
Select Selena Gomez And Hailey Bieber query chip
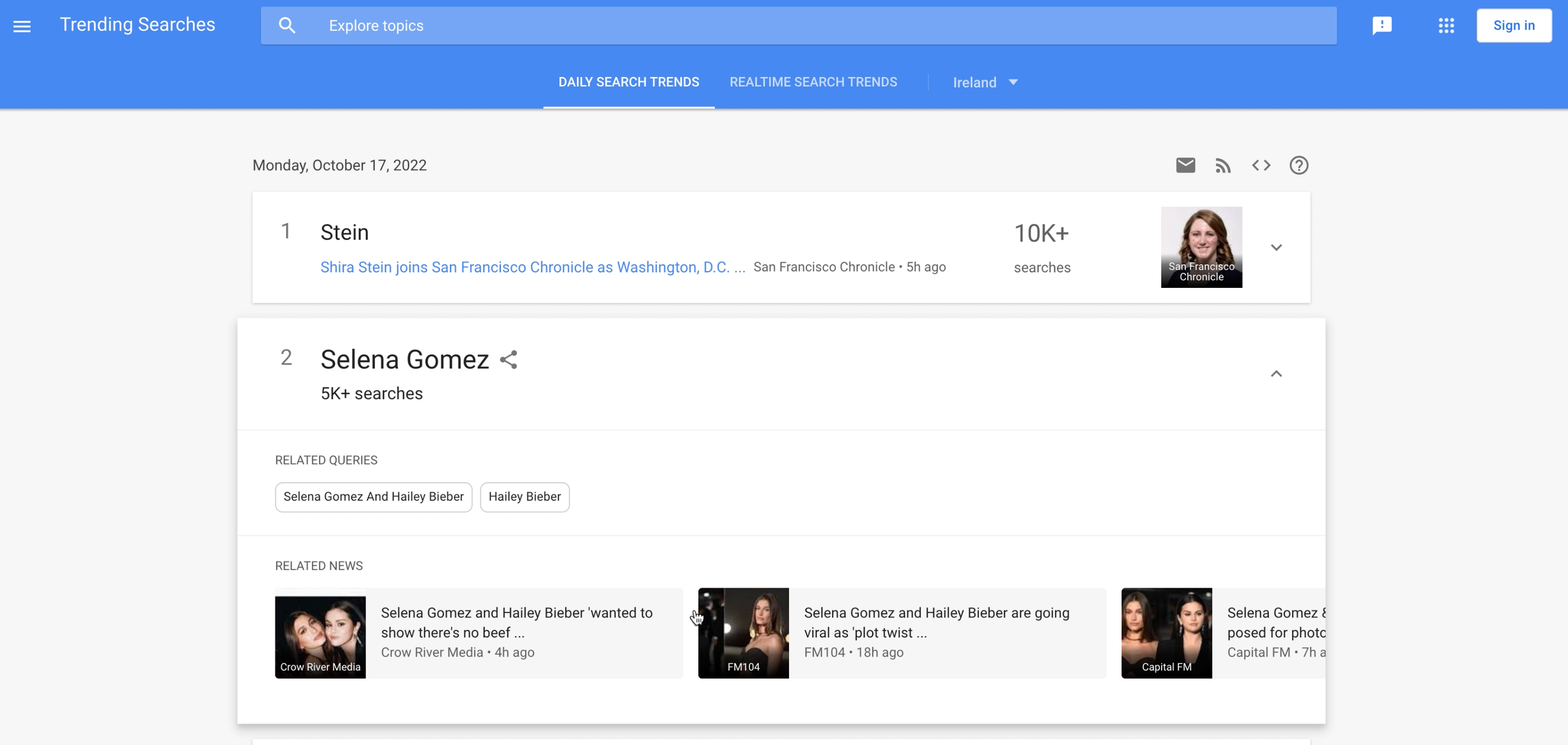pos(373,497)
